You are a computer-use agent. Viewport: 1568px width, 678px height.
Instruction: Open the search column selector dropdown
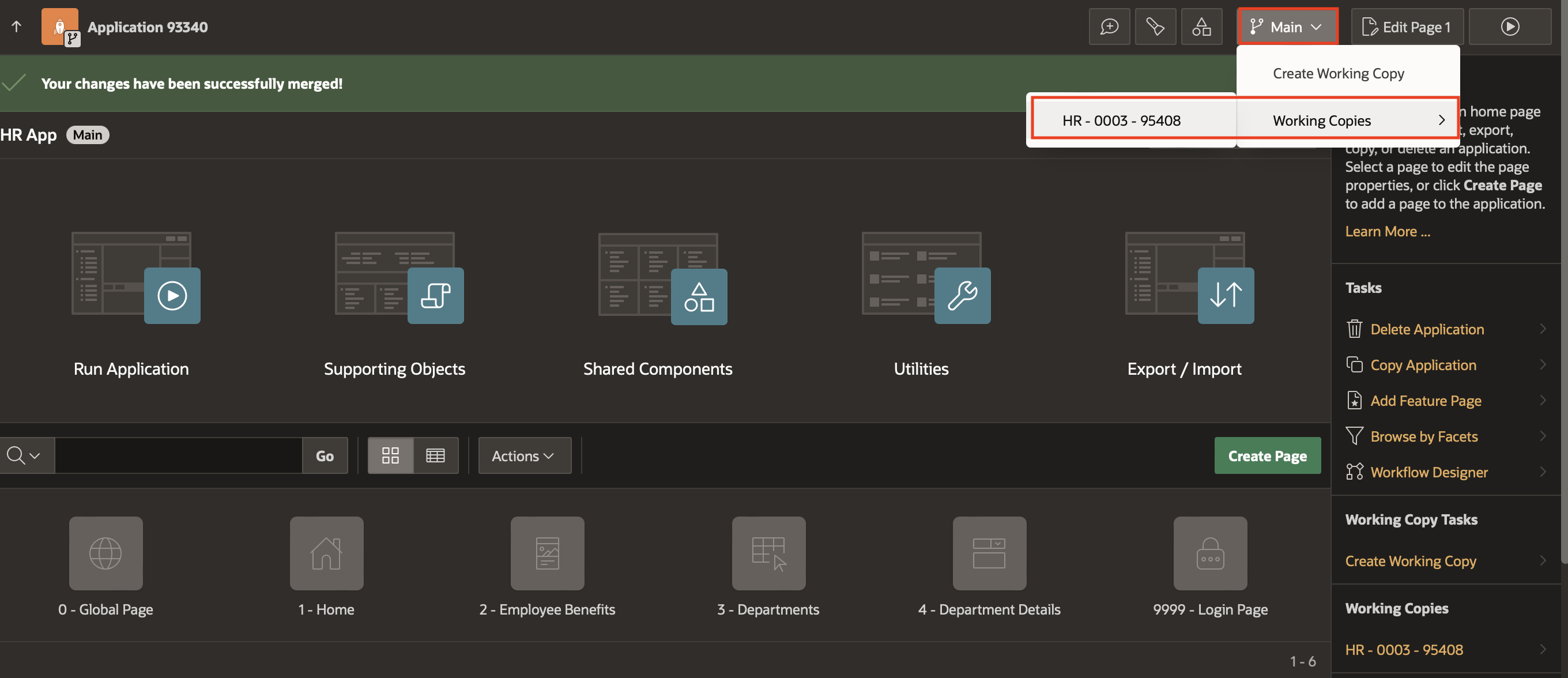[x=24, y=455]
